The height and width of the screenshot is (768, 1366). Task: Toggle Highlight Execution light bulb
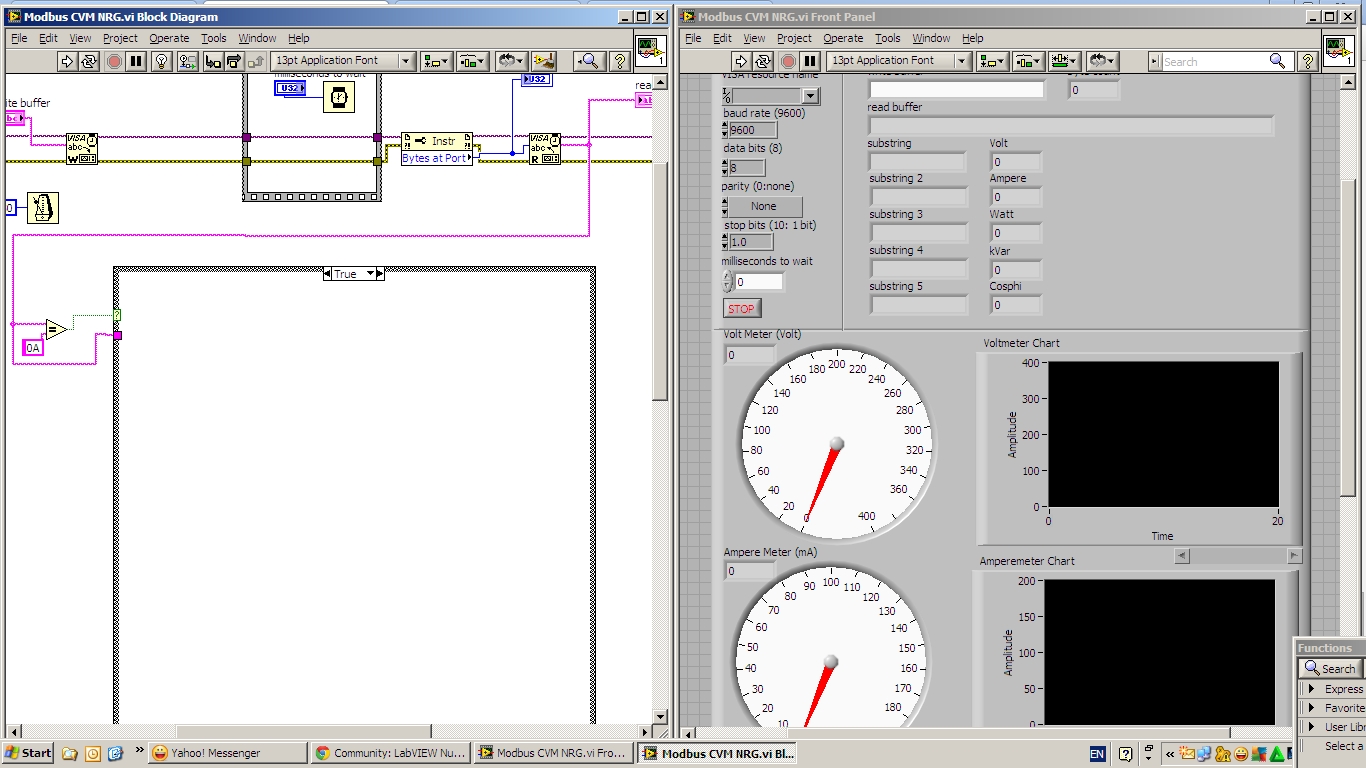point(162,61)
